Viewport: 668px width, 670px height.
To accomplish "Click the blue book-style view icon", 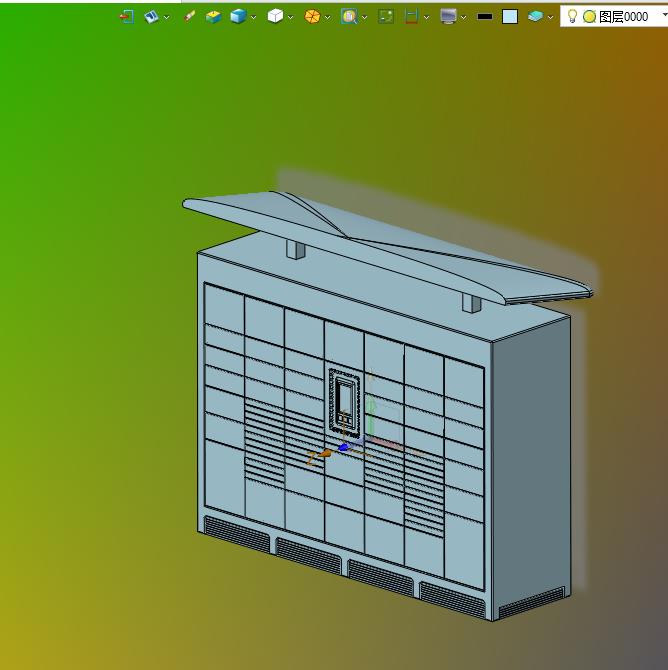I will click(x=151, y=17).
